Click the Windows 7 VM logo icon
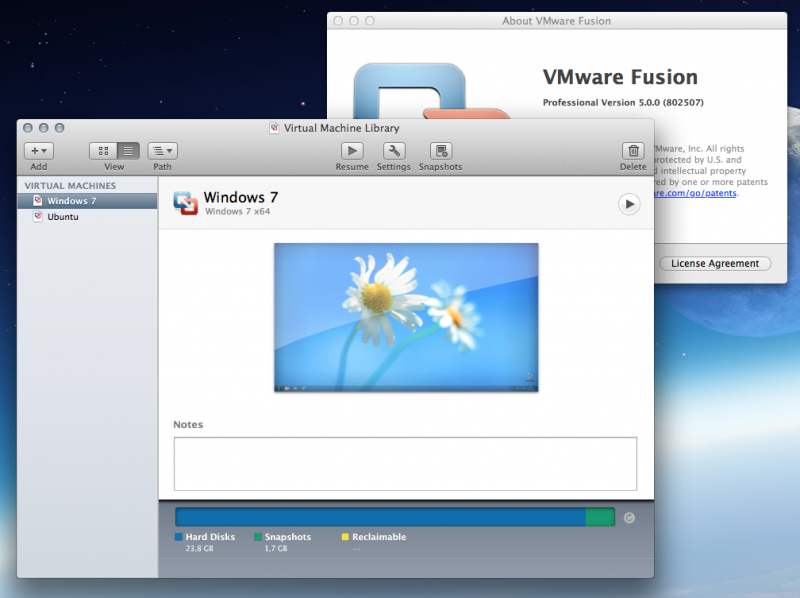The image size is (800, 598). click(186, 203)
